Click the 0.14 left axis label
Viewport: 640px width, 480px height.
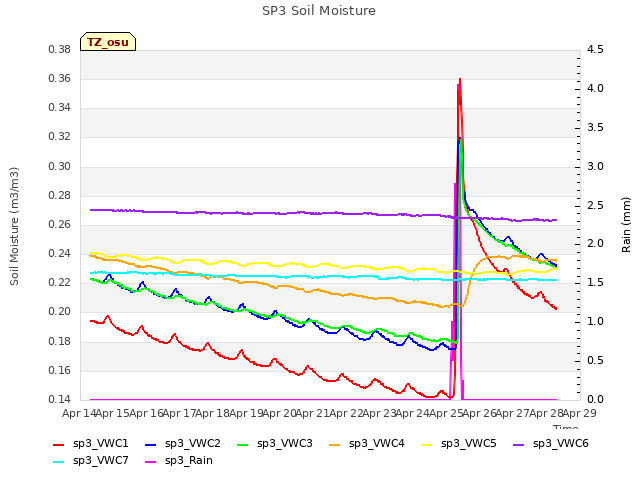(x=60, y=399)
